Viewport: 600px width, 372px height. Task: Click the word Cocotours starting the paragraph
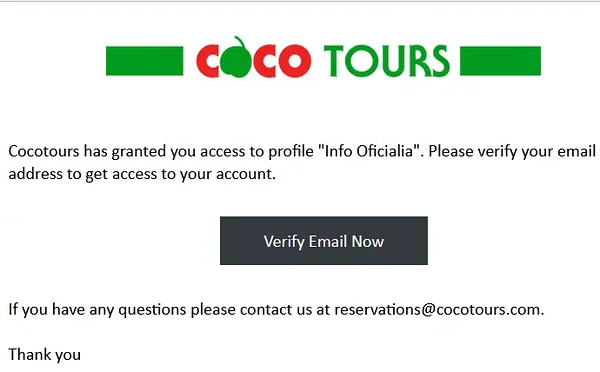coord(44,151)
